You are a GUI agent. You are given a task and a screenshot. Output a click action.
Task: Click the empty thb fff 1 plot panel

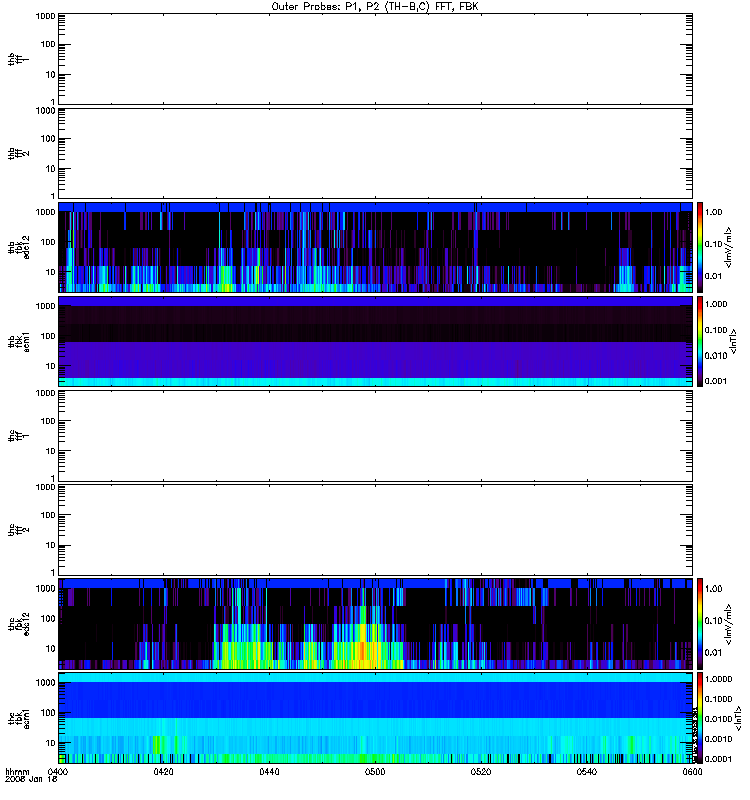(x=375, y=59)
